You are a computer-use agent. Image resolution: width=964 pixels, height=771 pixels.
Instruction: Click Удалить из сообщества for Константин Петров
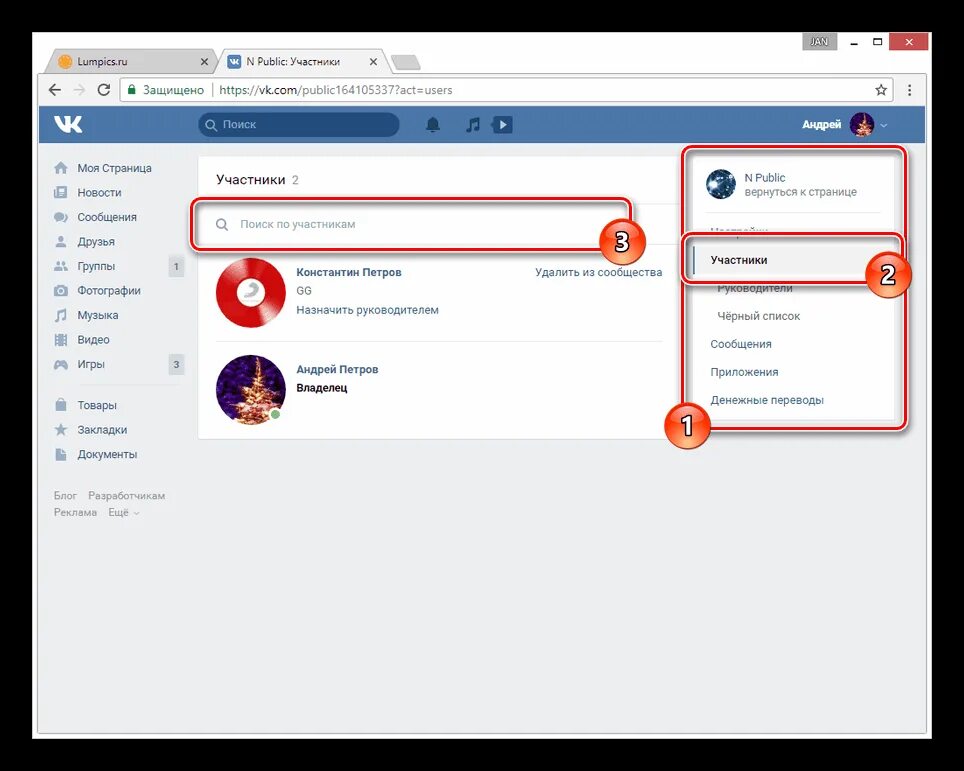click(x=598, y=272)
